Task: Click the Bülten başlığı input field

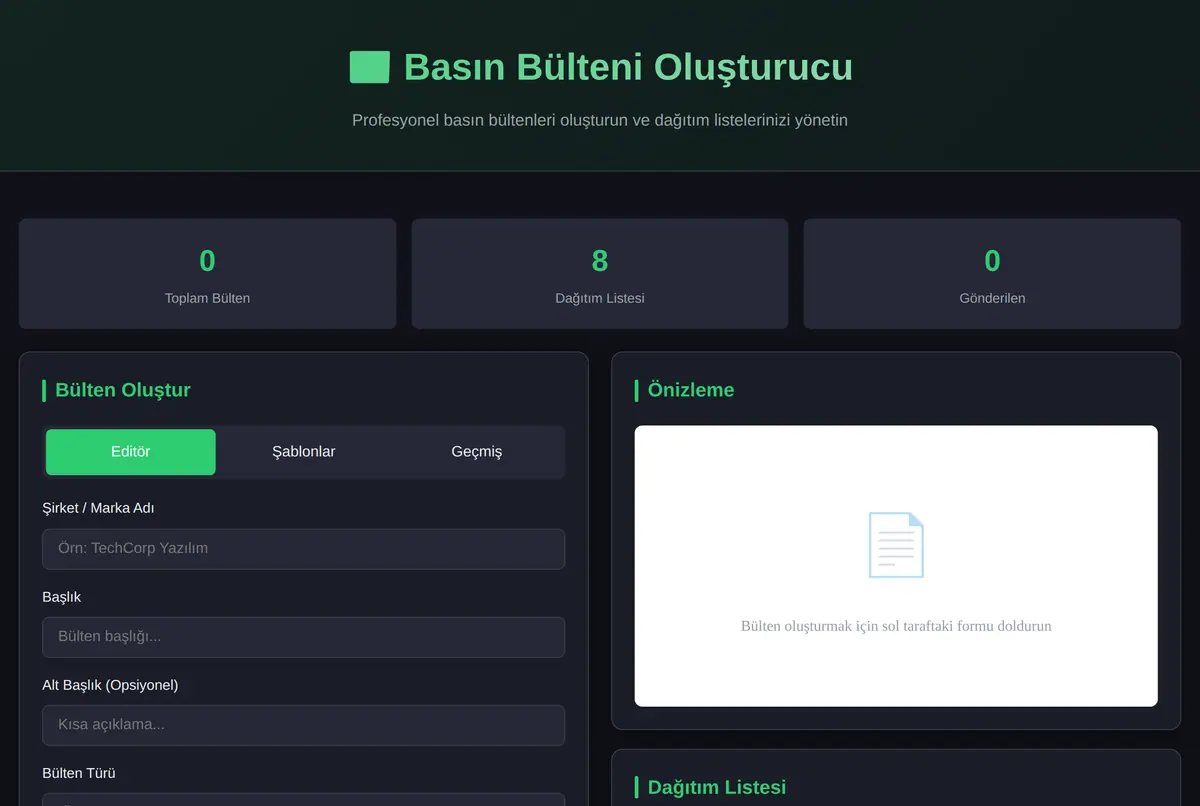Action: [x=304, y=637]
